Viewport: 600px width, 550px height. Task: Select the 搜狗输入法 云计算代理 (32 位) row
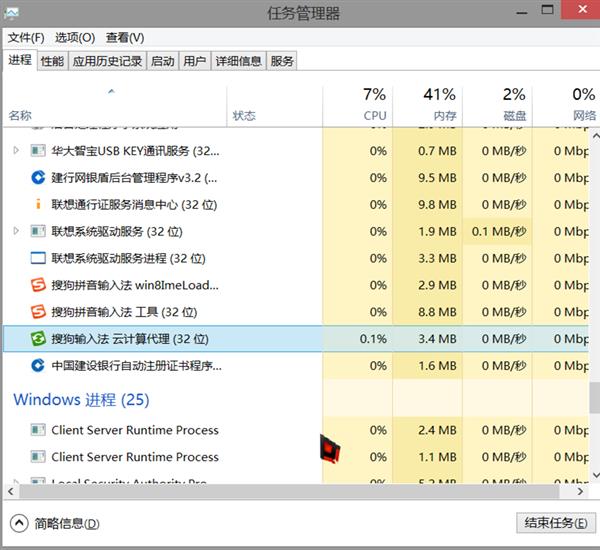[296, 339]
